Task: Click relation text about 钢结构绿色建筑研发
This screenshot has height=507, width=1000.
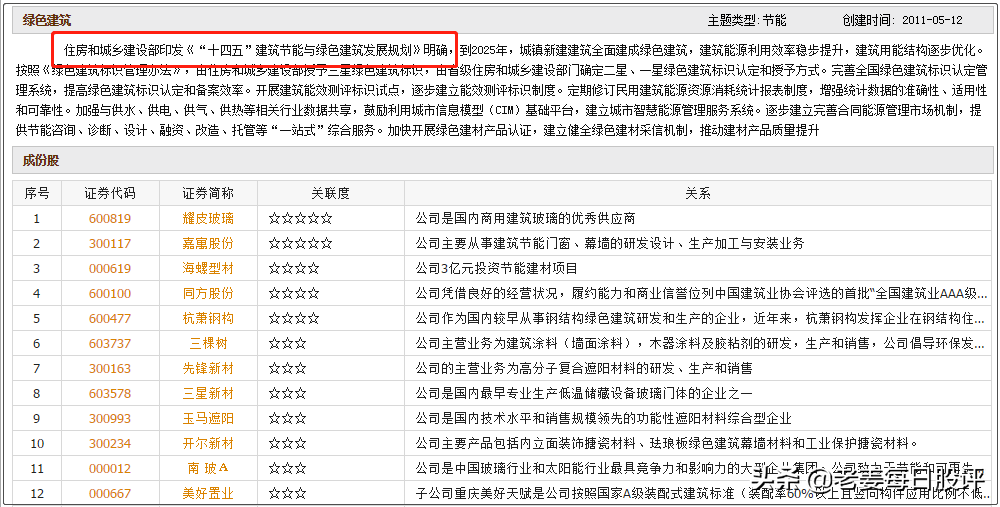Action: click(x=702, y=319)
